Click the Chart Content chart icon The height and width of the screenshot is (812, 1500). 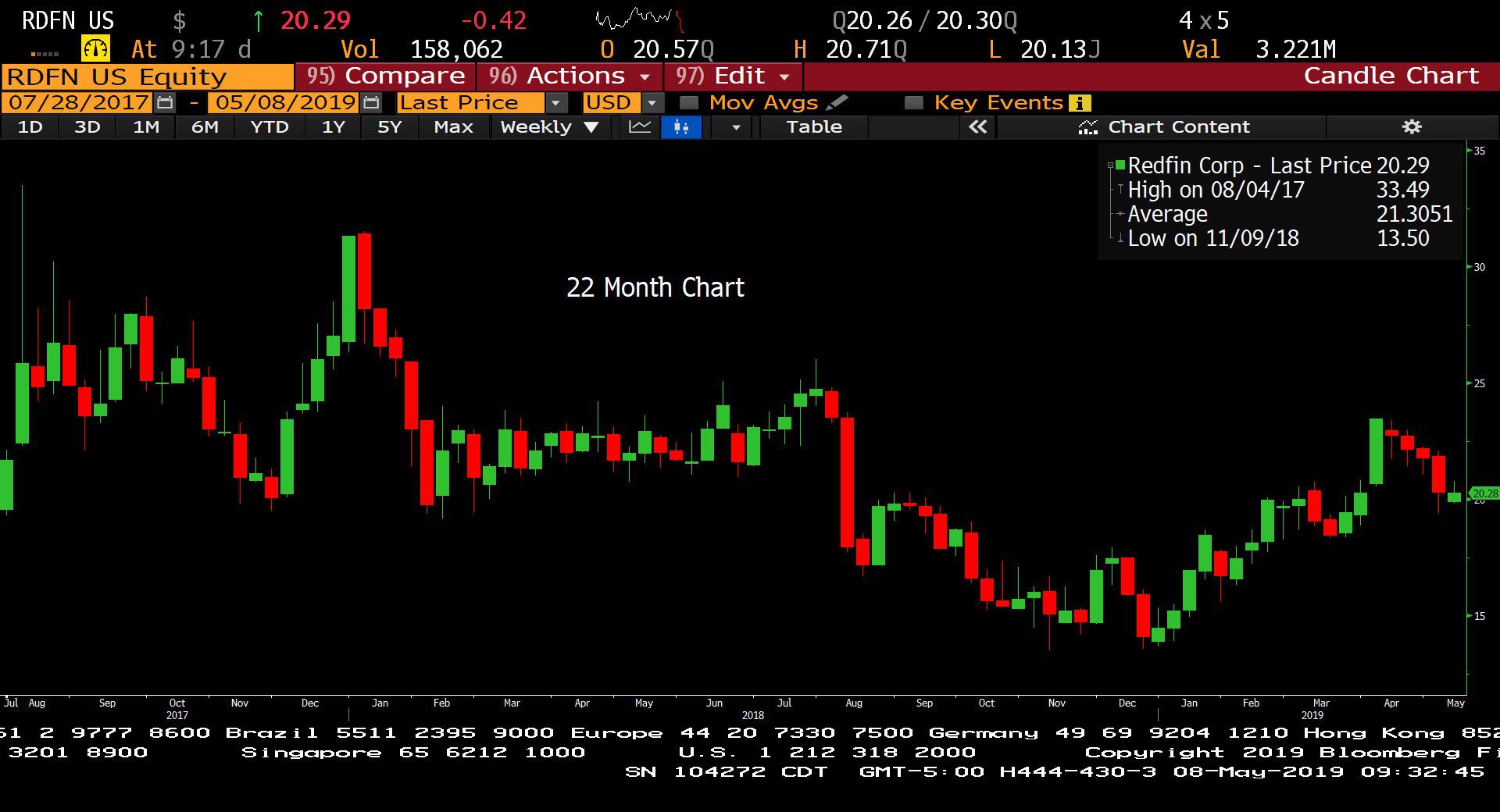pyautogui.click(x=1087, y=127)
